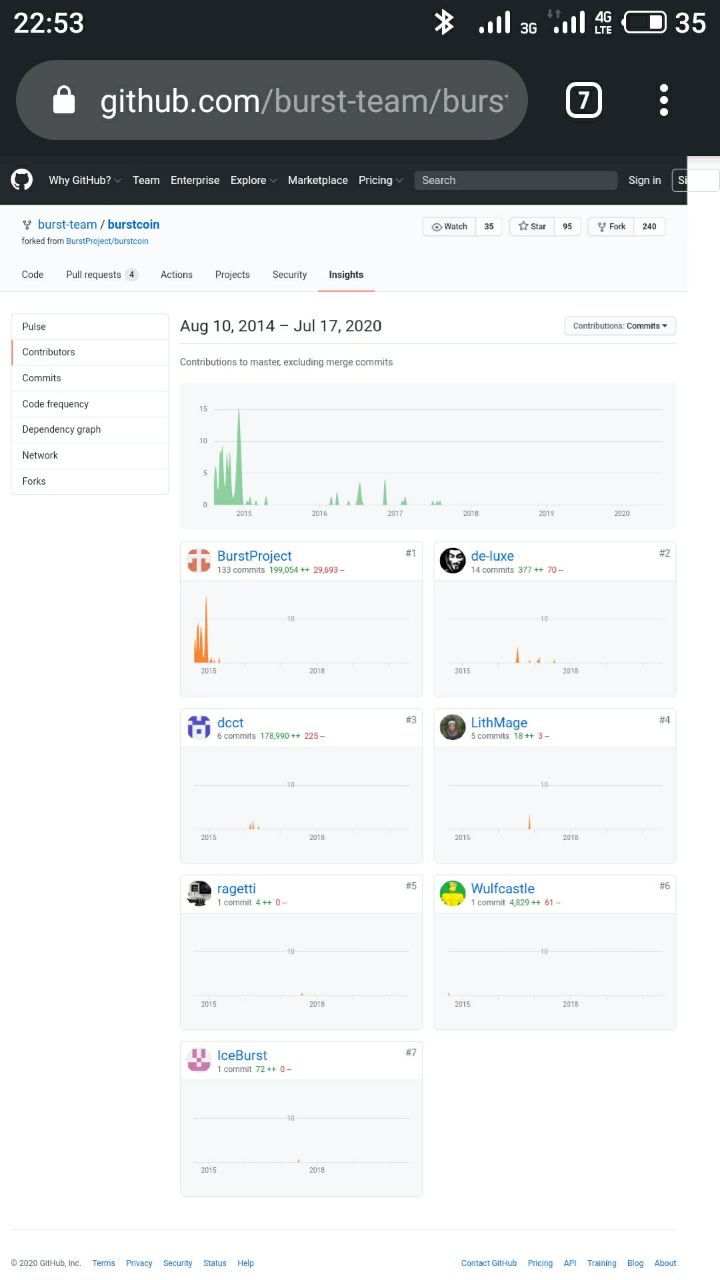This screenshot has width=720, height=1280.
Task: Open the ragetti contributor name link
Action: 236,888
